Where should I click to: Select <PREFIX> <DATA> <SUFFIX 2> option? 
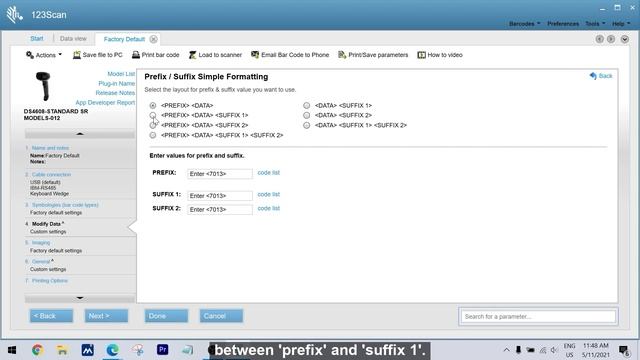point(153,125)
